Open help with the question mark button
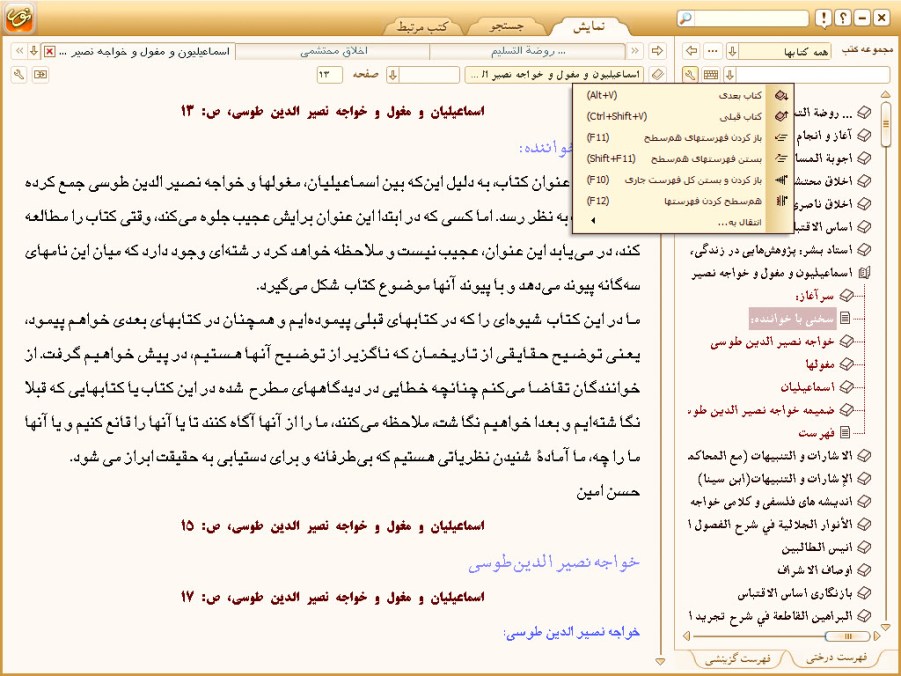Image resolution: width=901 pixels, height=676 pixels. (x=843, y=18)
